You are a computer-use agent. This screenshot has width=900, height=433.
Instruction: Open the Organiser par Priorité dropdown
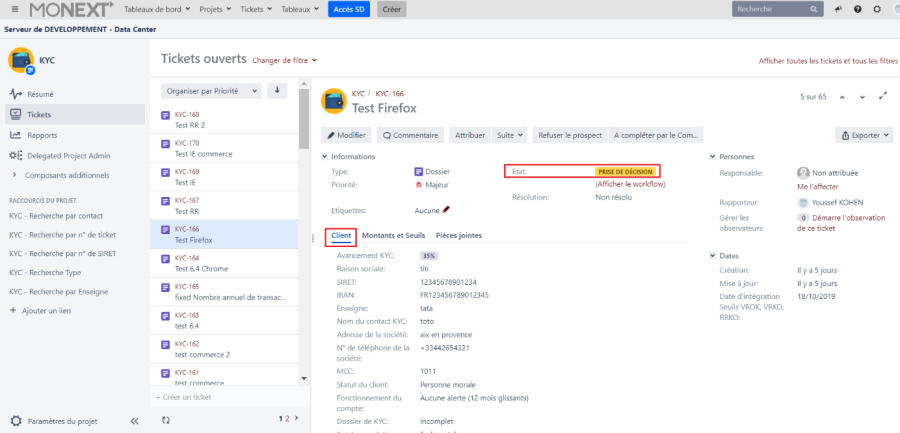[x=211, y=91]
